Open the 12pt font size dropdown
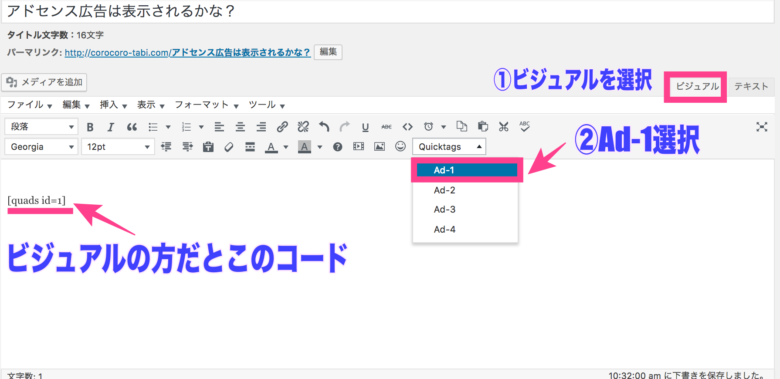The height and width of the screenshot is (379, 780). (x=118, y=147)
